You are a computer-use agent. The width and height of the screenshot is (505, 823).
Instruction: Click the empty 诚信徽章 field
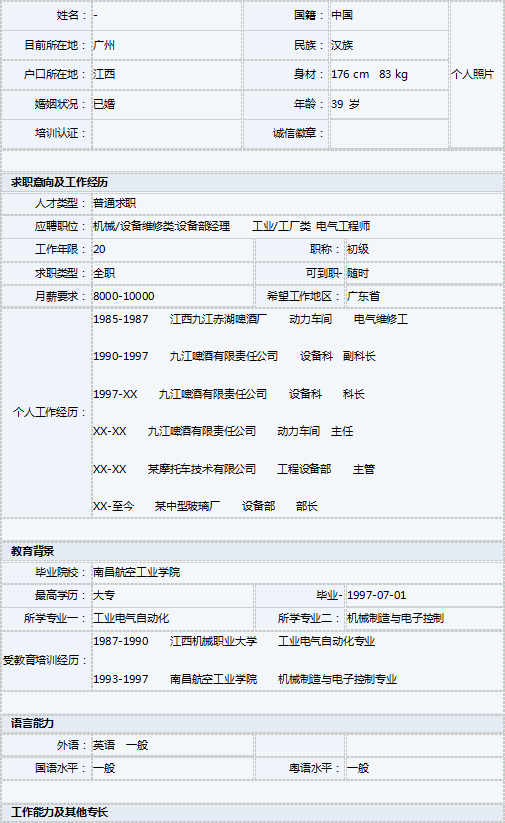pos(389,133)
